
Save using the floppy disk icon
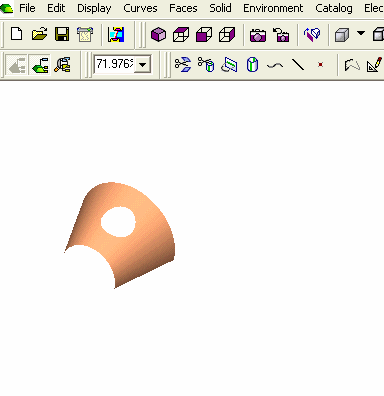(62, 34)
